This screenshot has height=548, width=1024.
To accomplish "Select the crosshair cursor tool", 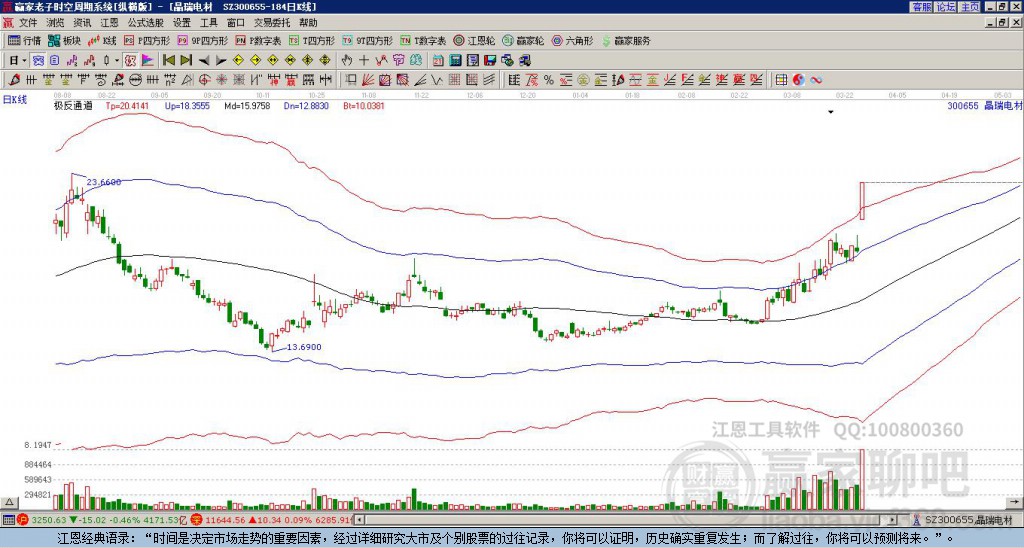I will (x=364, y=61).
